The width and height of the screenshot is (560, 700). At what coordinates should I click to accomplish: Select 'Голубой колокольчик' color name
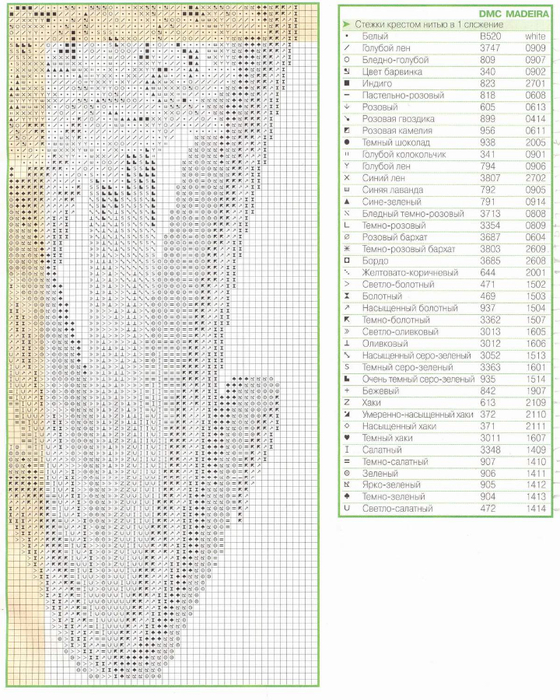404,154
